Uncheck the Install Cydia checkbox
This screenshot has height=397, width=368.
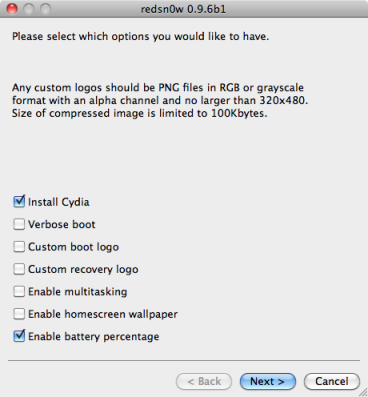tap(19, 202)
